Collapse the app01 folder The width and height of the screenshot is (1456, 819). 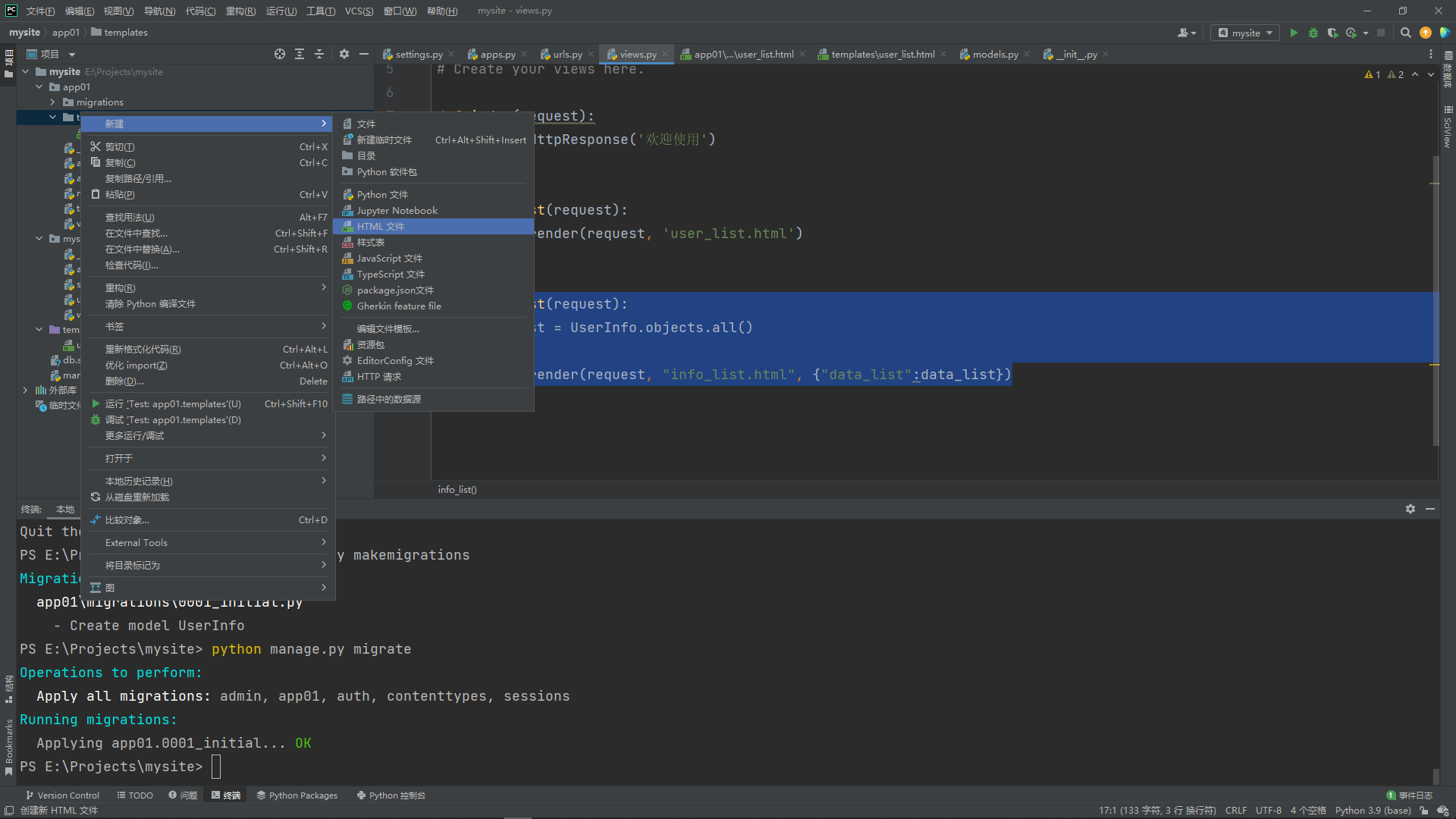39,86
